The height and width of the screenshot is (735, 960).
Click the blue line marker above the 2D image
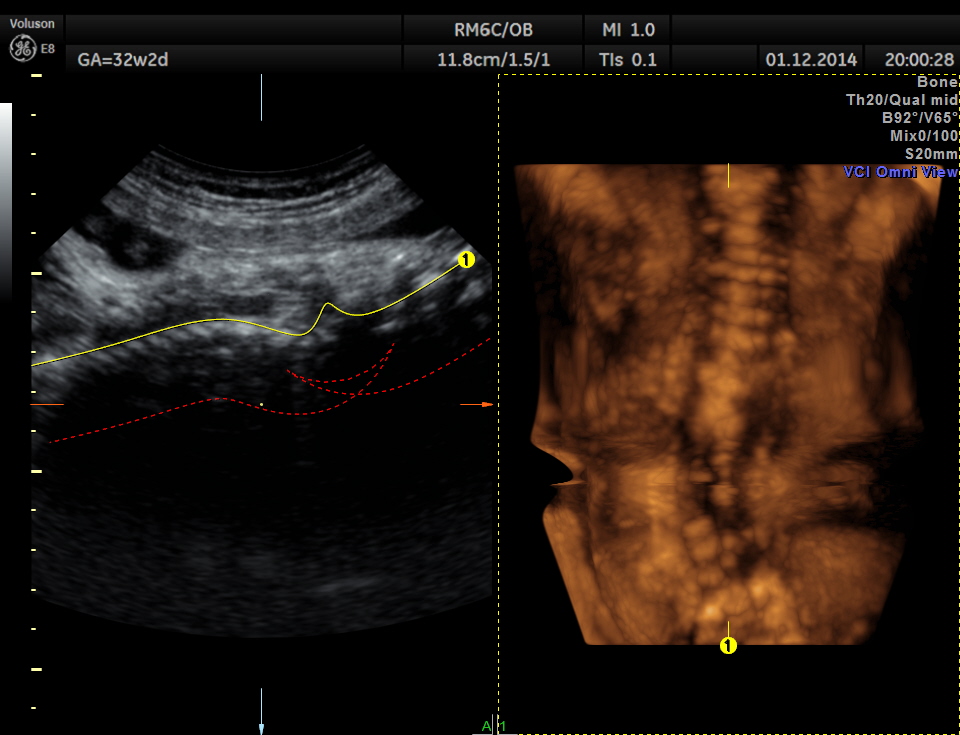coord(261,97)
